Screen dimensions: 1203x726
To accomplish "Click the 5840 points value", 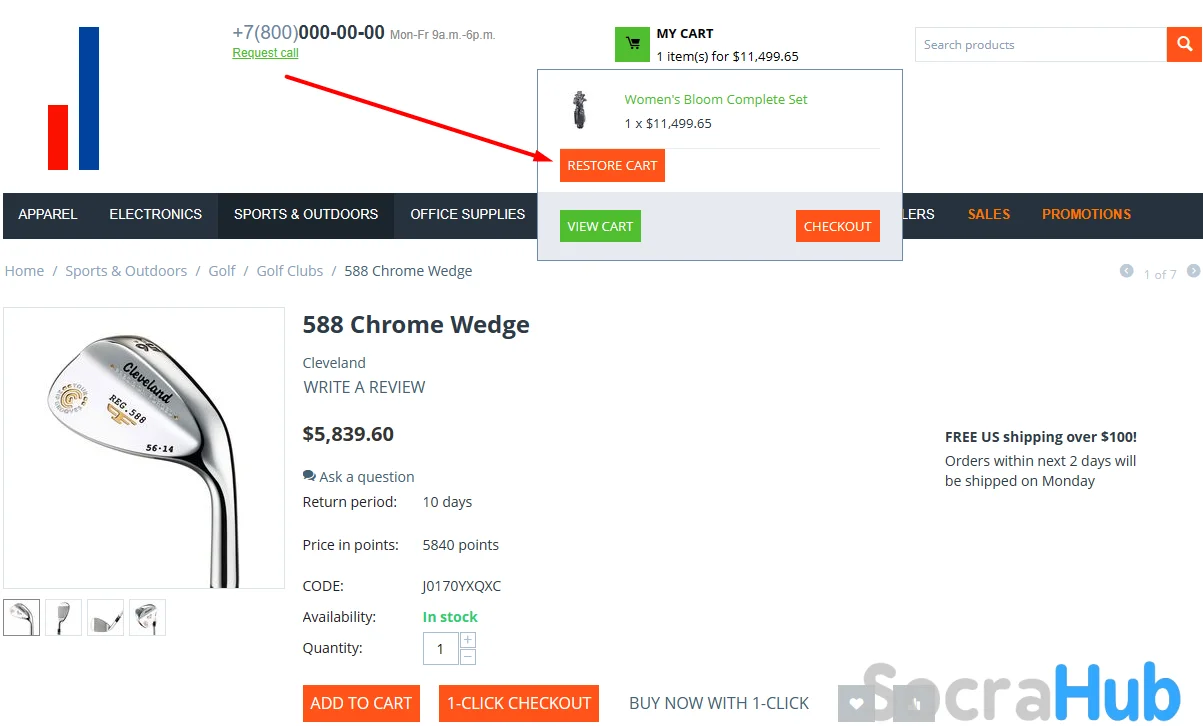I will point(461,545).
